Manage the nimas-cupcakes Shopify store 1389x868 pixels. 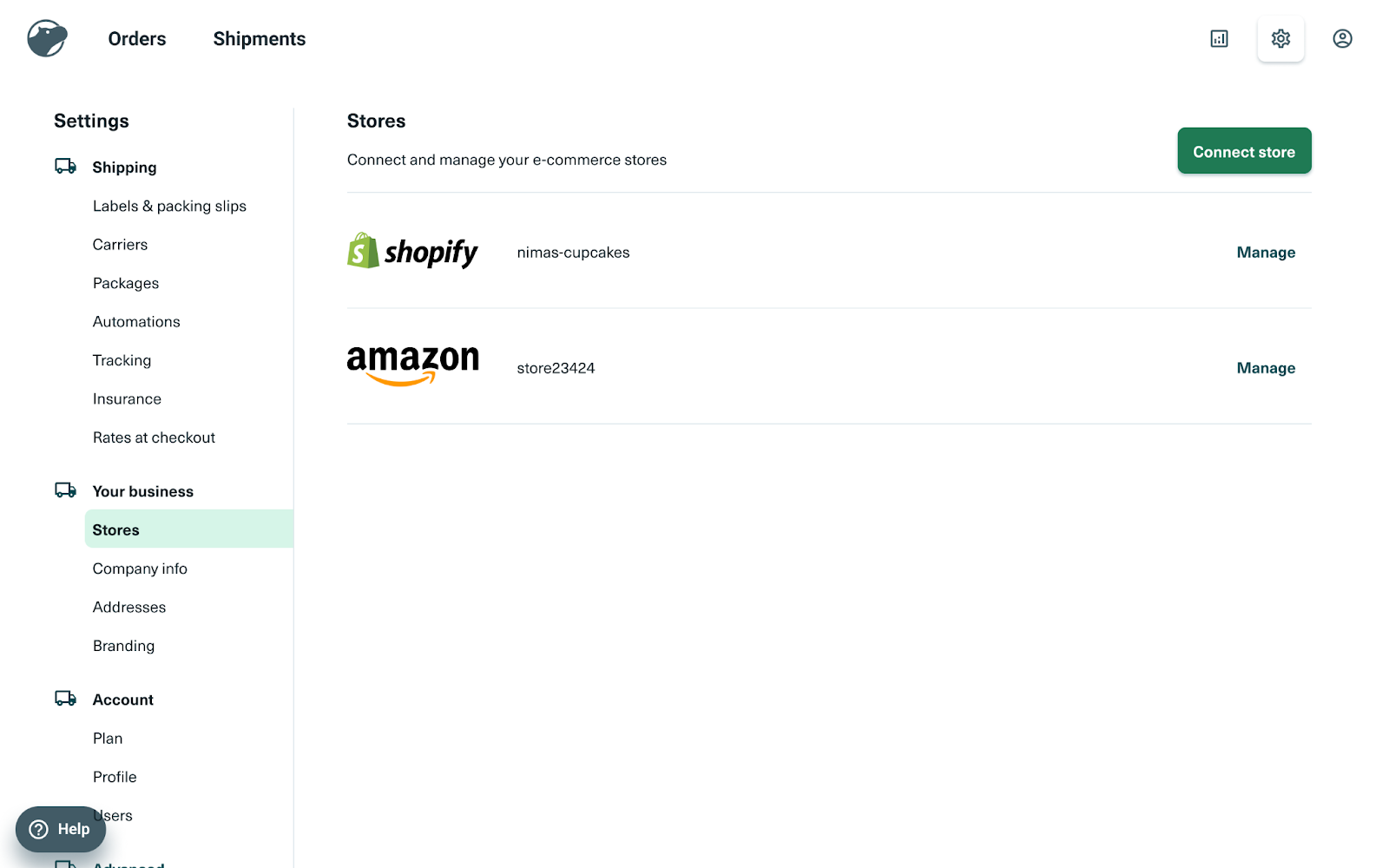pos(1266,253)
